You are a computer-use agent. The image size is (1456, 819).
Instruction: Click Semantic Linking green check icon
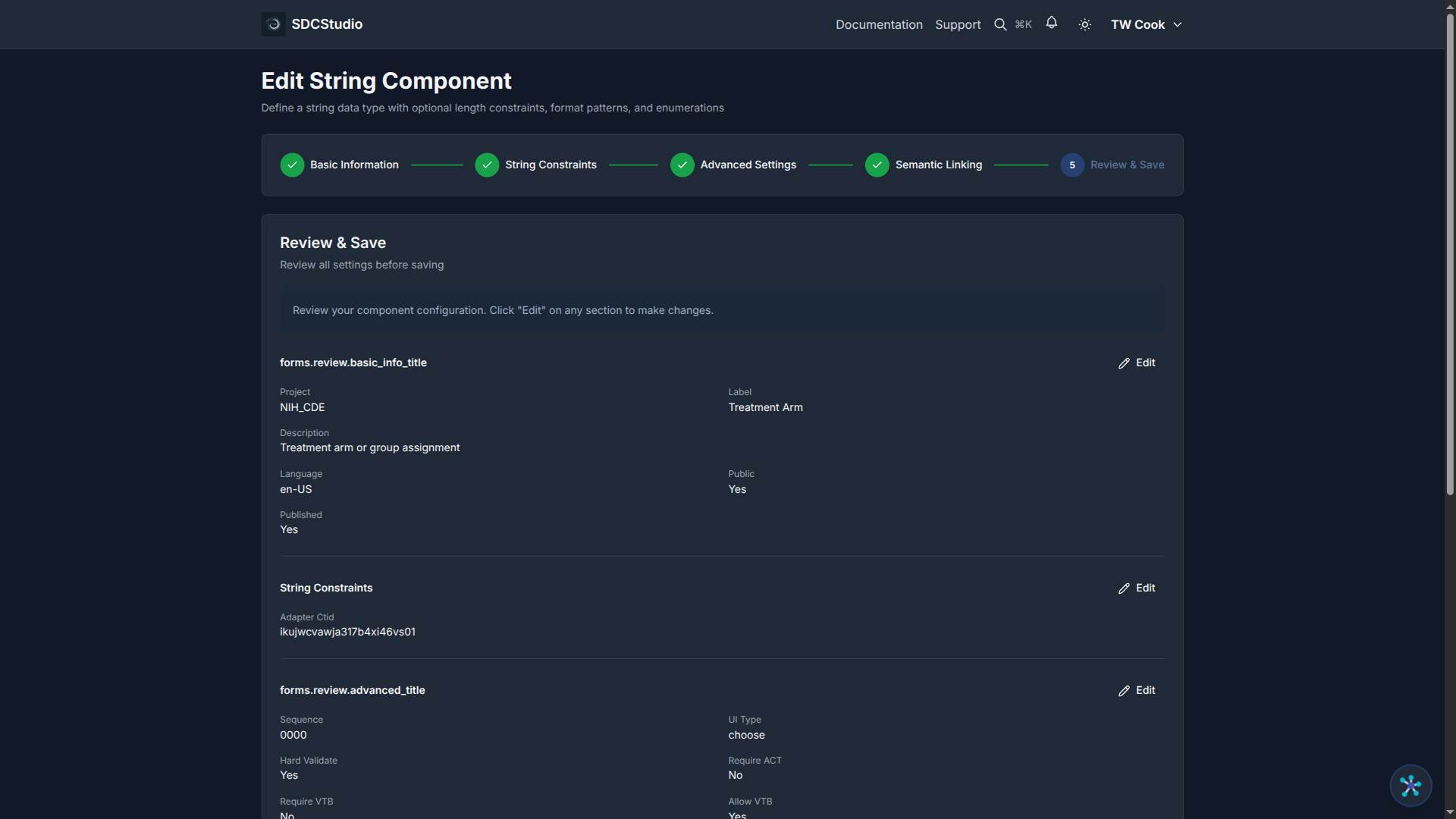tap(877, 165)
